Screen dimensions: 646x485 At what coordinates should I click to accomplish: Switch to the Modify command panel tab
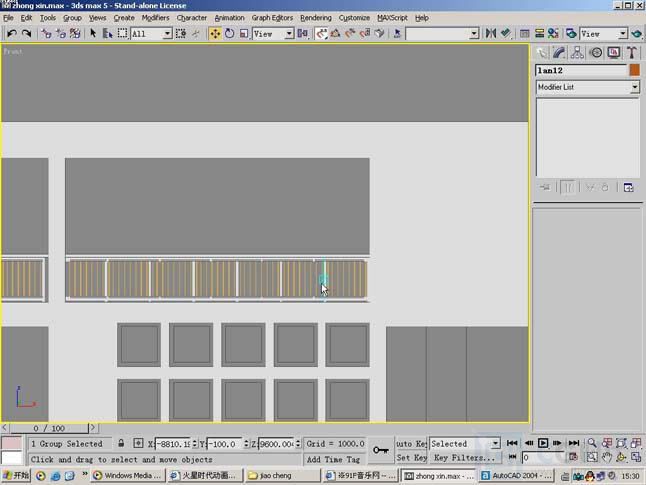coord(559,52)
